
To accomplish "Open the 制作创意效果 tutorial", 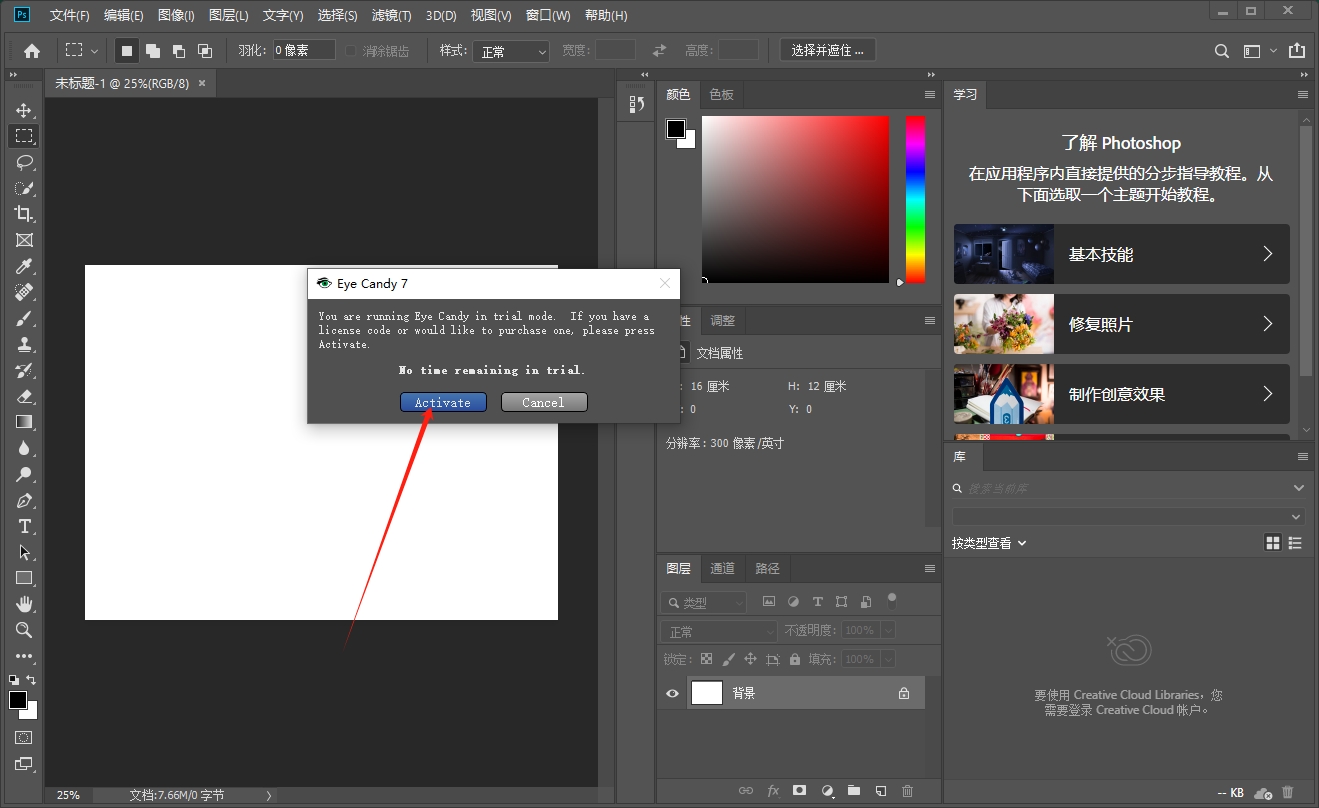I will pyautogui.click(x=1121, y=394).
